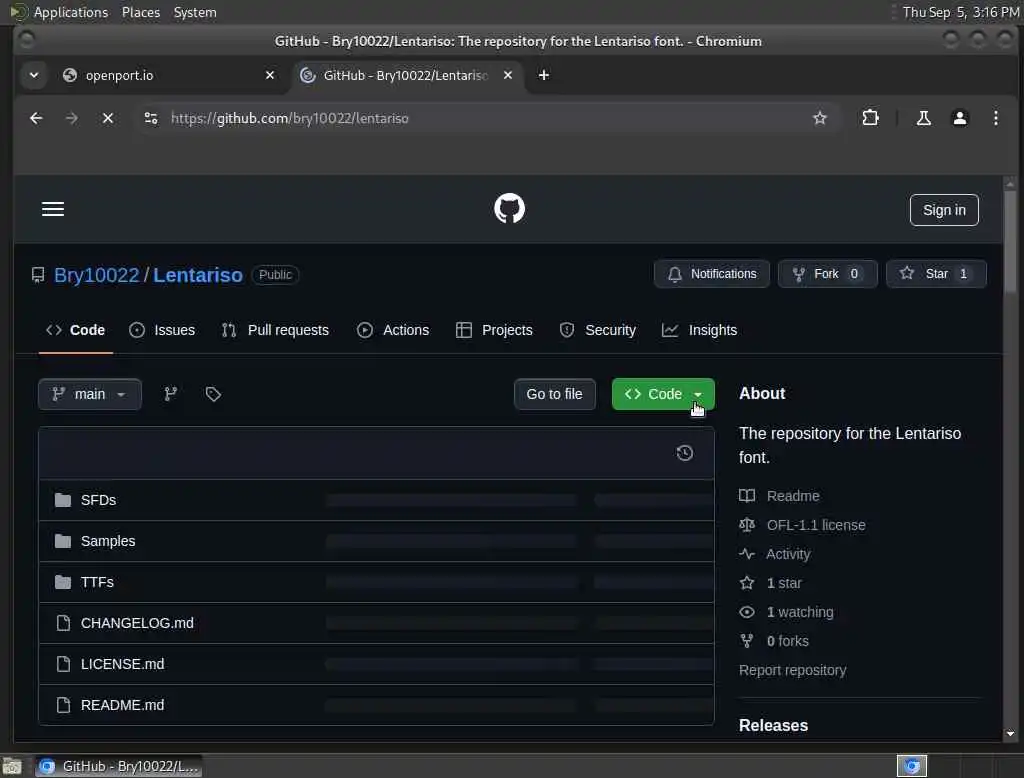The image size is (1024, 778).
Task: View site information icon in address bar
Action: [151, 118]
